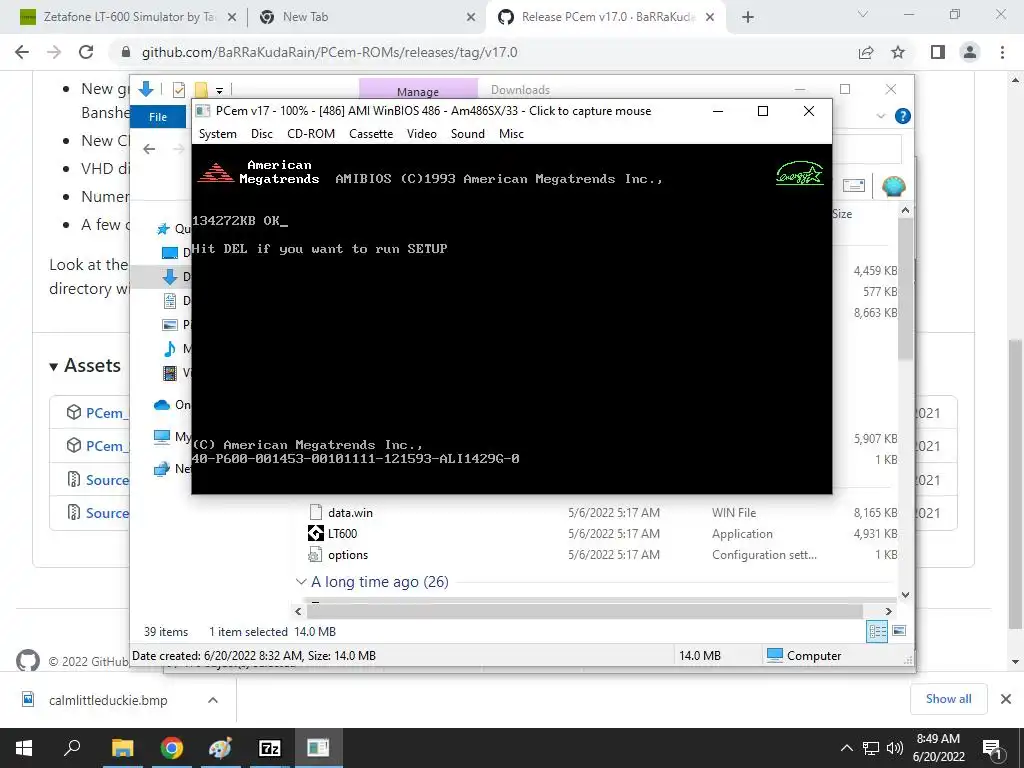
Task: Share this page icon in address bar
Action: point(866,52)
